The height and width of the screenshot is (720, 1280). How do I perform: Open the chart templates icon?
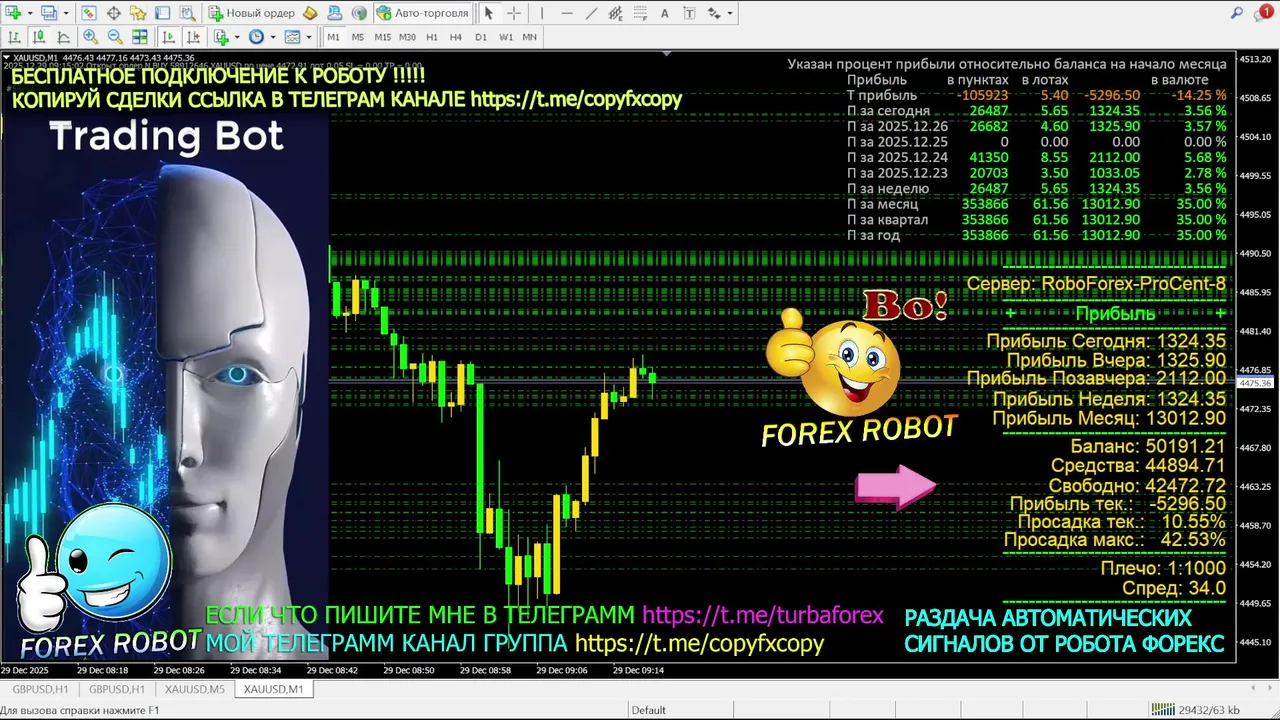[x=292, y=37]
